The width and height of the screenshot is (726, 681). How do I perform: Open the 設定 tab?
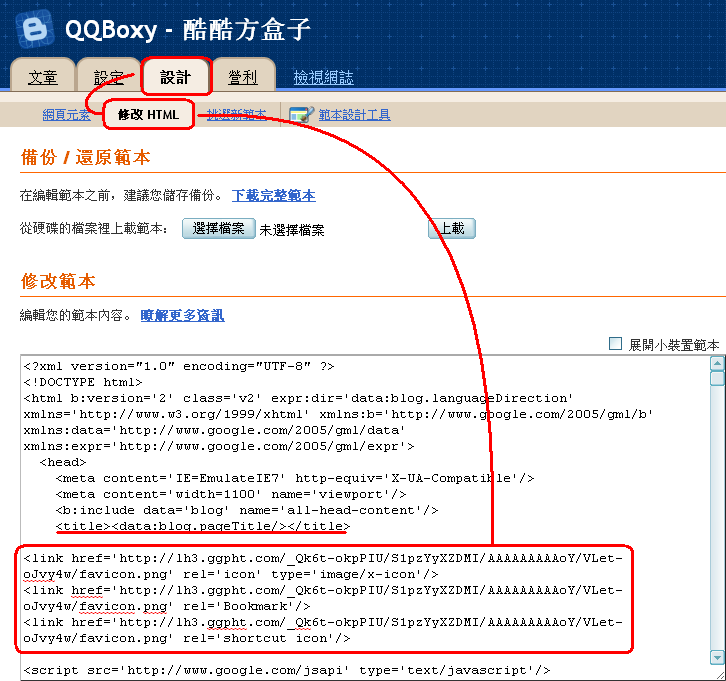tap(109, 77)
